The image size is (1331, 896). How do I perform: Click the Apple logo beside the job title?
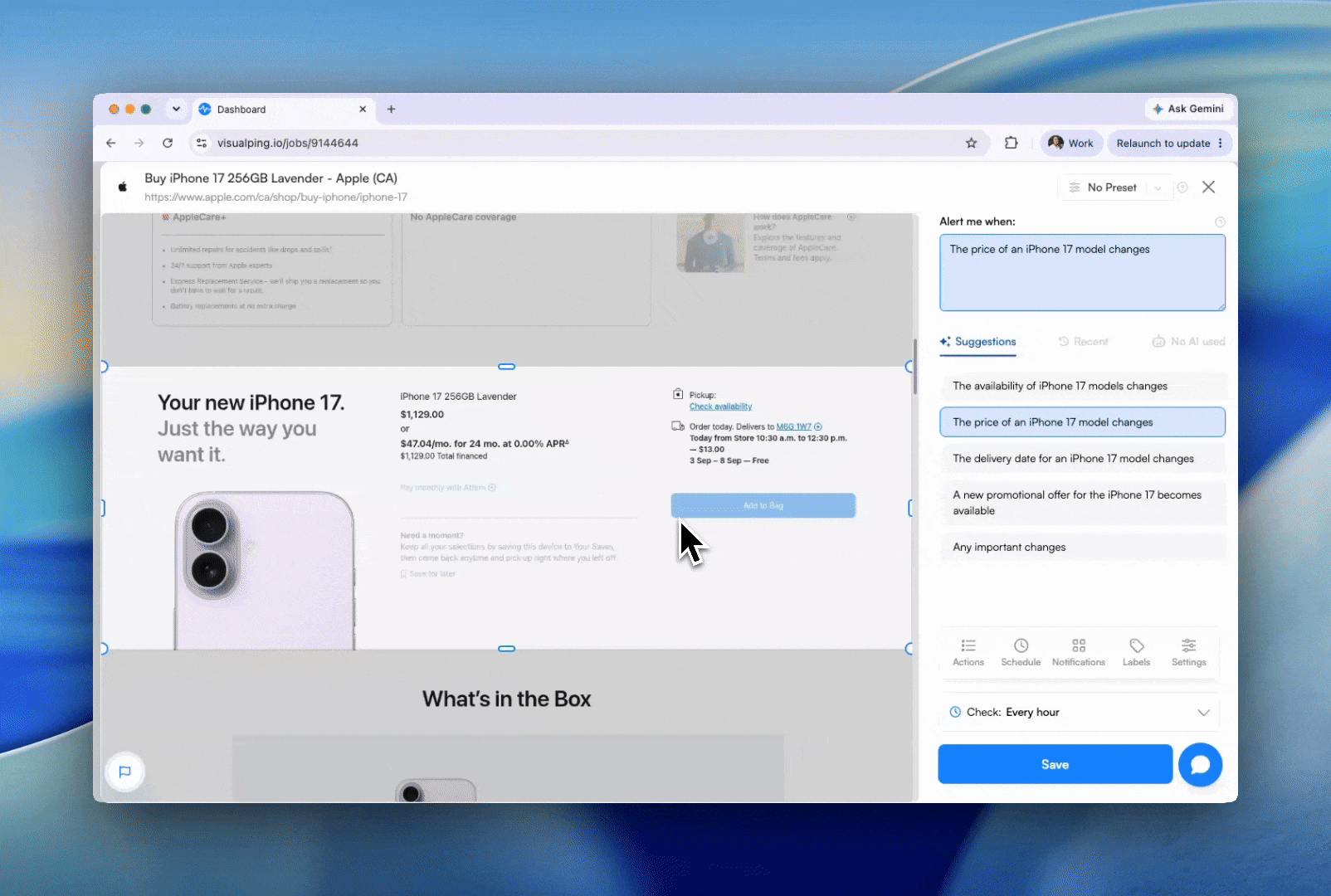pos(123,187)
